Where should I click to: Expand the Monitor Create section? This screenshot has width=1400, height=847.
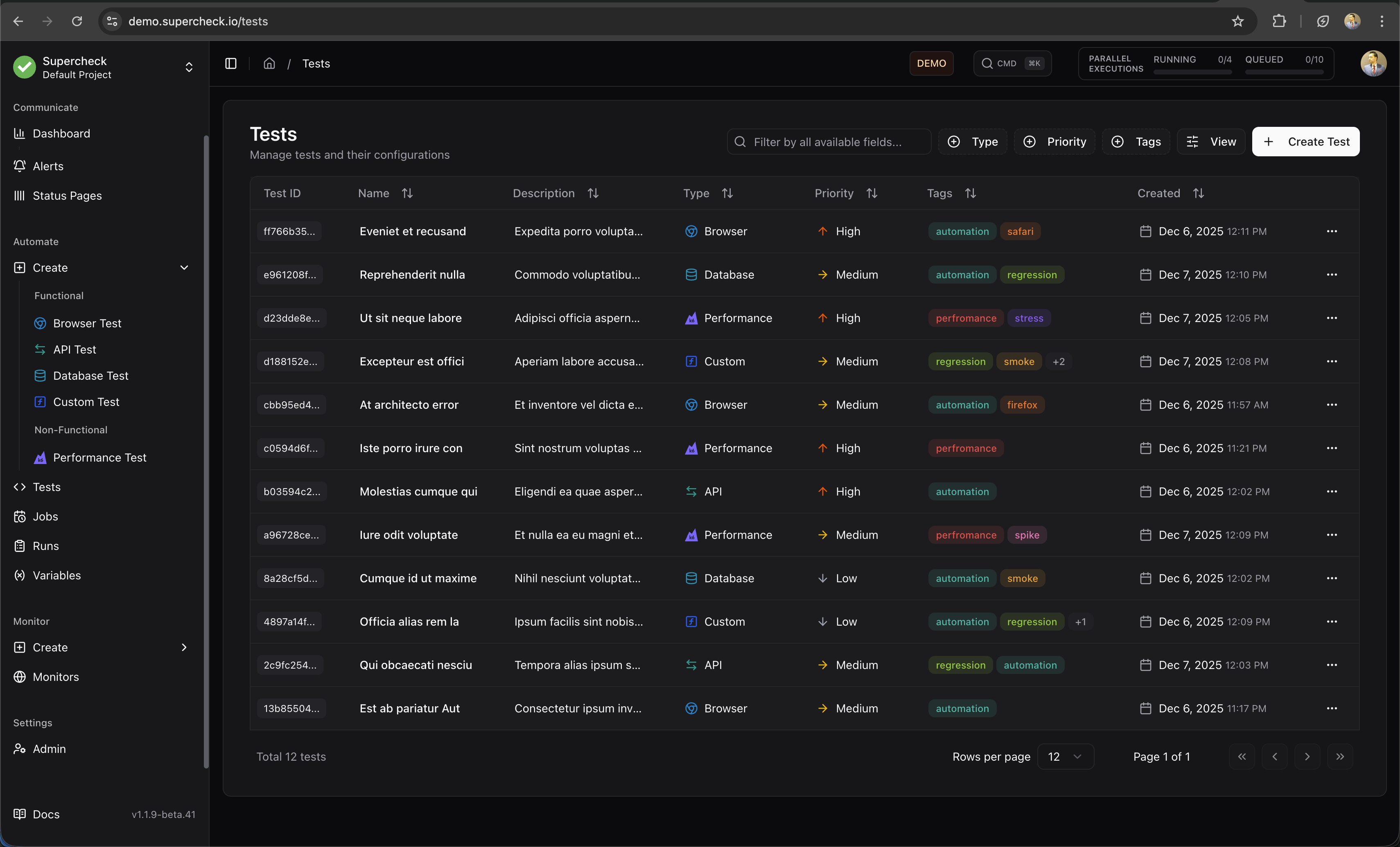pos(184,648)
